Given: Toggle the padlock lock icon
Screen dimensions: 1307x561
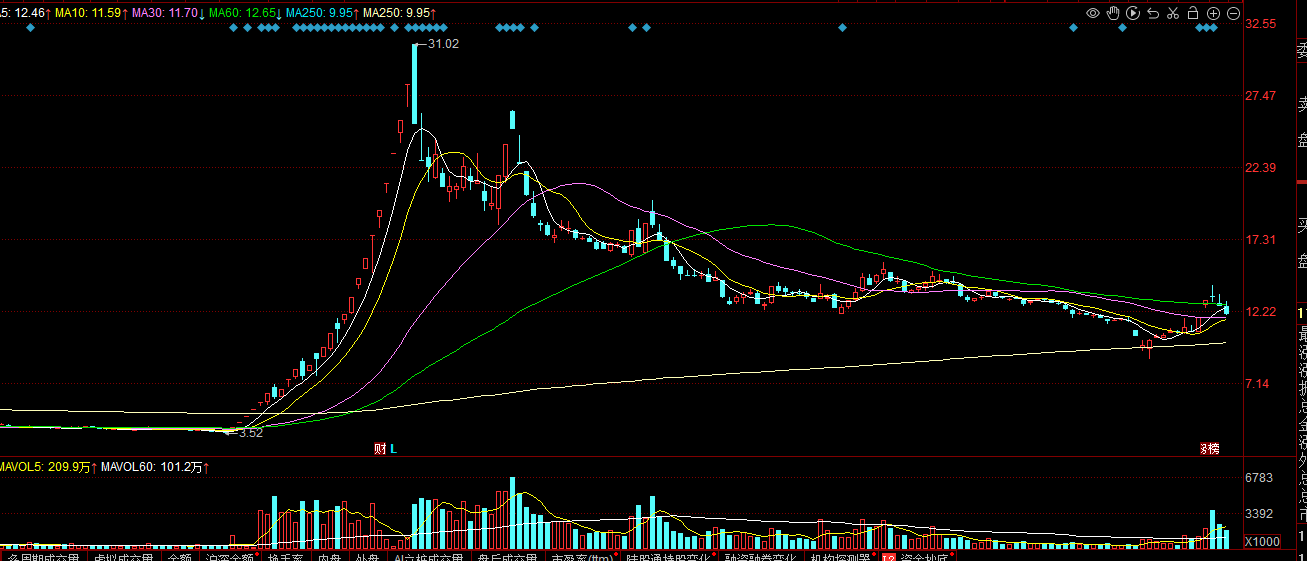Looking at the screenshot, I should (x=1193, y=13).
